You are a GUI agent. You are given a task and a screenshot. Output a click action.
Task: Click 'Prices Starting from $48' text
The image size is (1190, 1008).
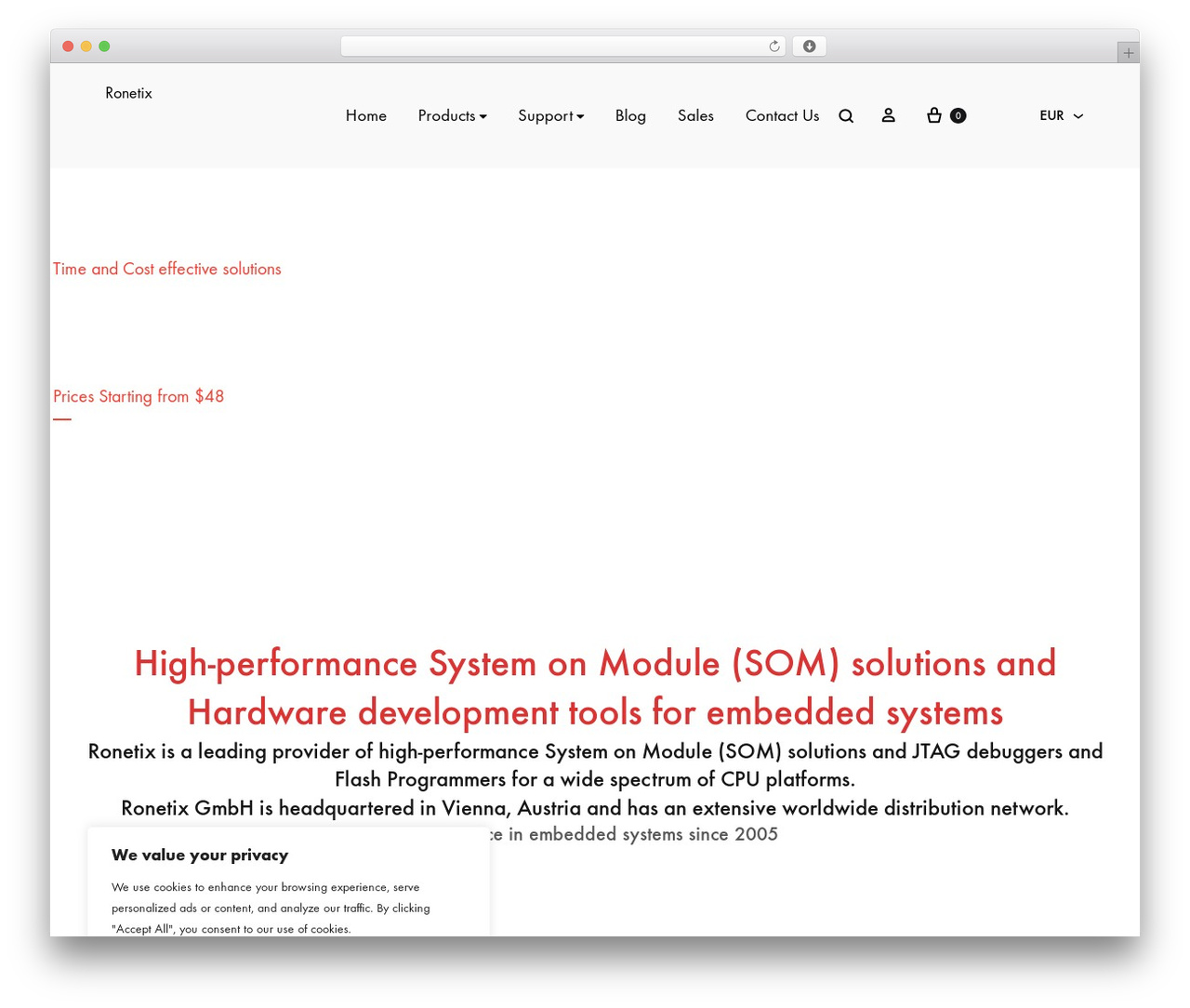click(x=139, y=396)
